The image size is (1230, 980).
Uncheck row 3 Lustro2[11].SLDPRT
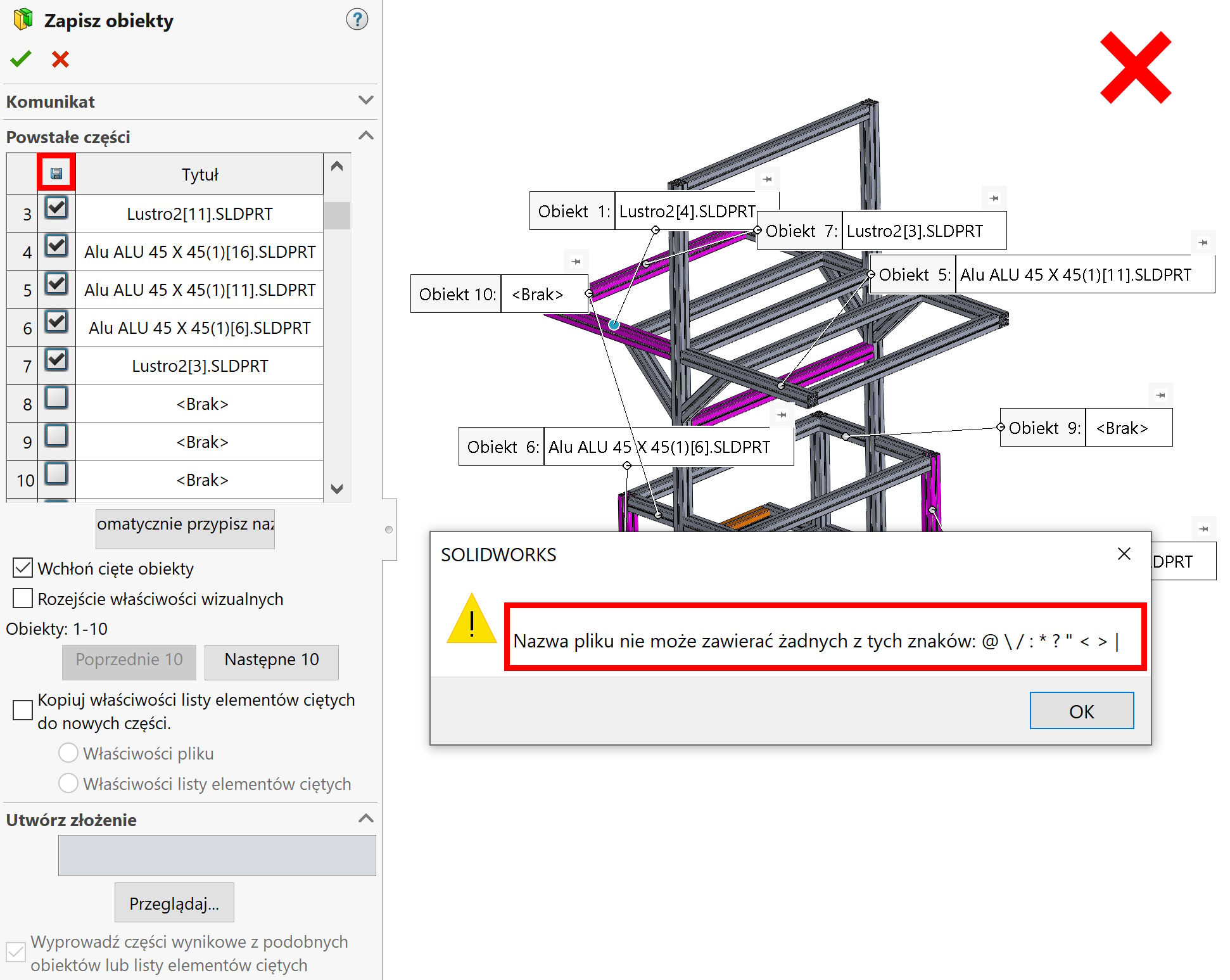pos(56,208)
